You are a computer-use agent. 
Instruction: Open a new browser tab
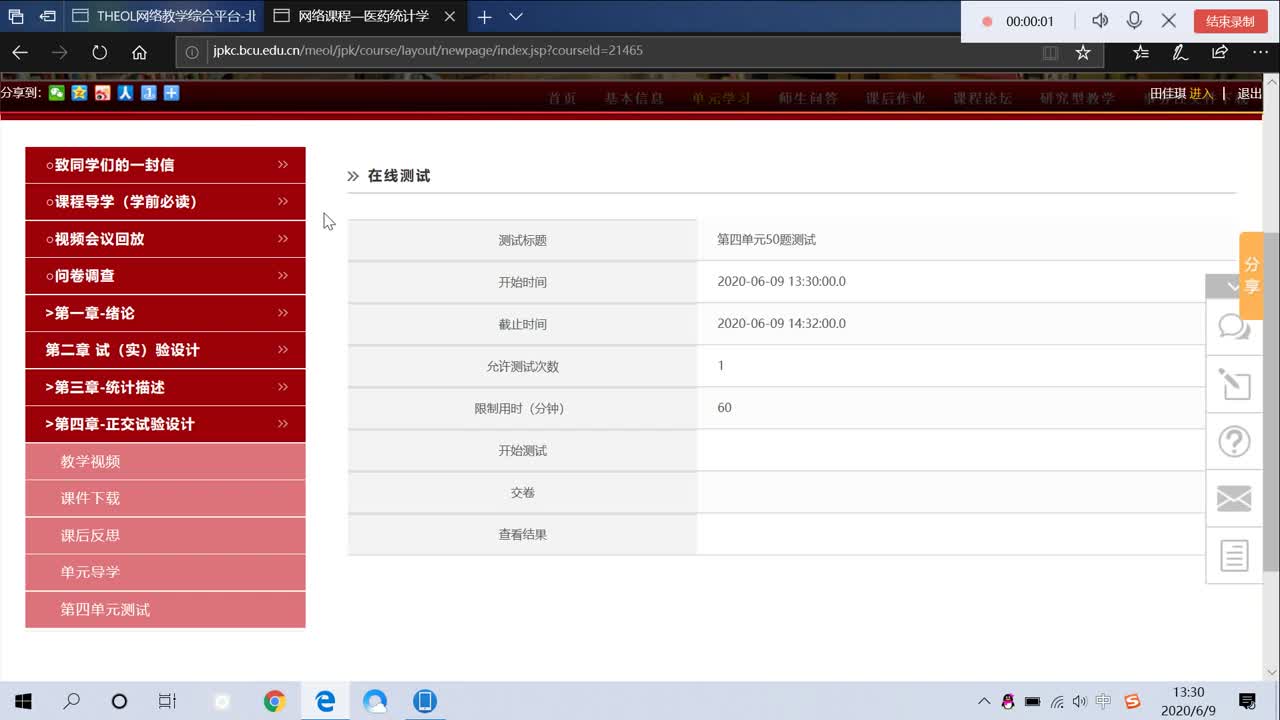tap(484, 17)
